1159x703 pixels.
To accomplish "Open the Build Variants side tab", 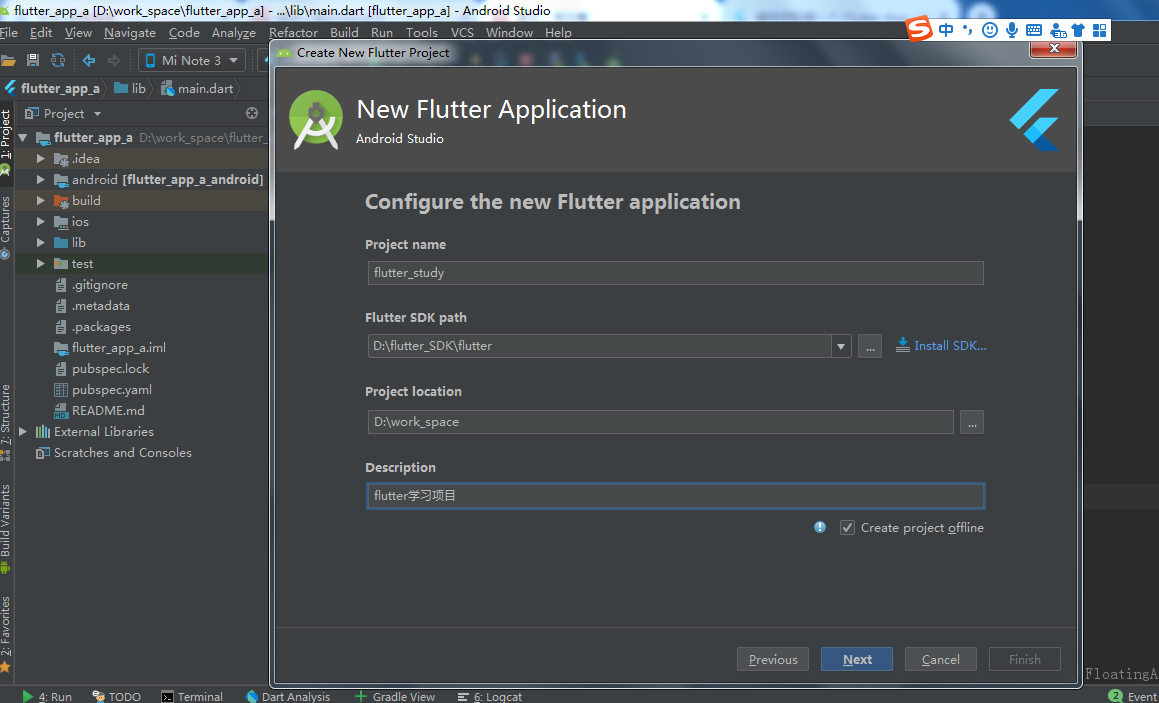I will point(6,529).
